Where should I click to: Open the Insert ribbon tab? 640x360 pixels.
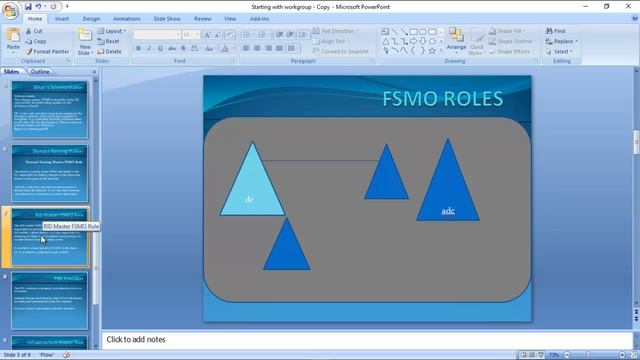(62, 19)
